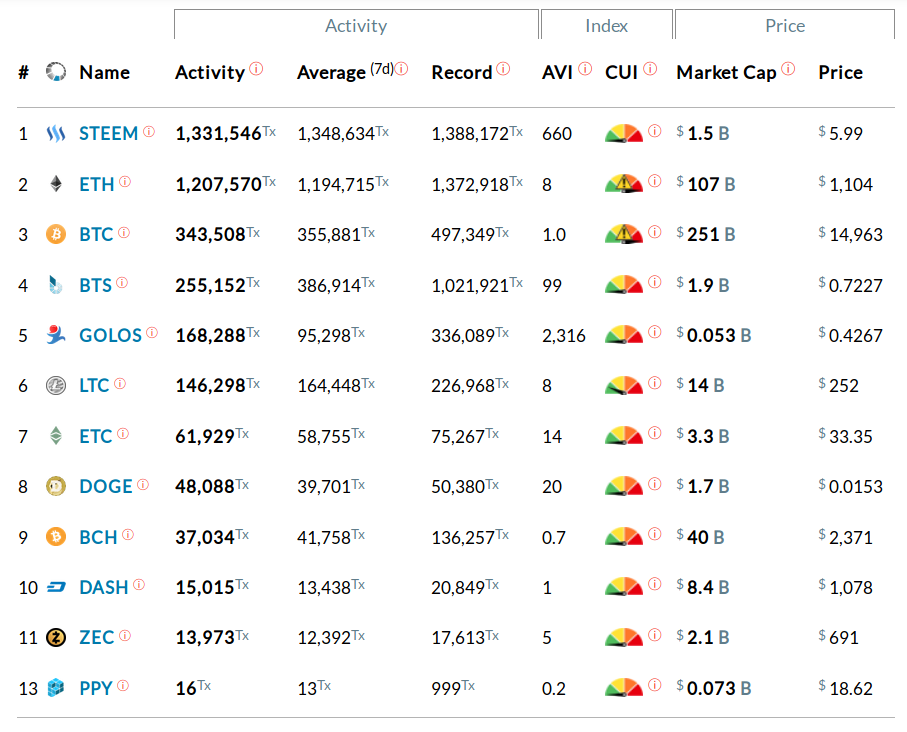The height and width of the screenshot is (732, 907).
Task: Click the ETC Ethereum Classic logo icon
Action: pyautogui.click(x=56, y=436)
